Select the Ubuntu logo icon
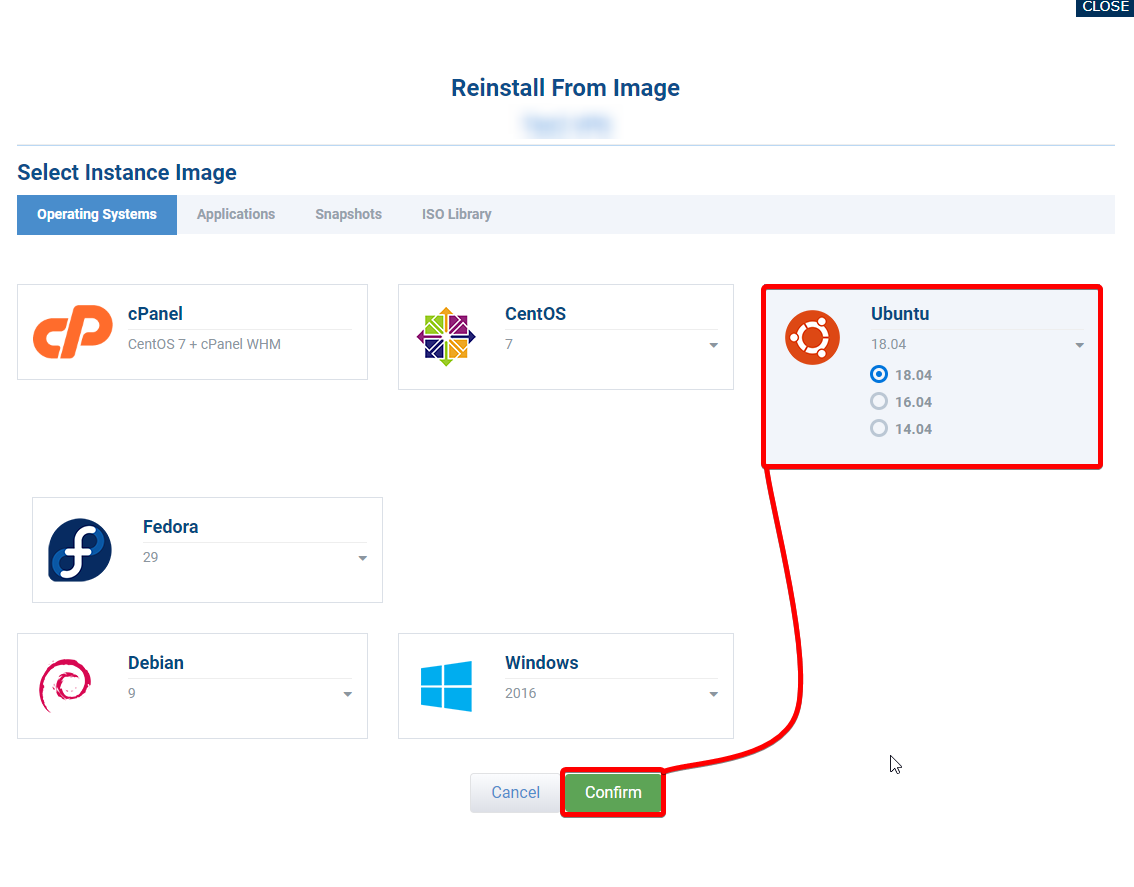 (812, 337)
